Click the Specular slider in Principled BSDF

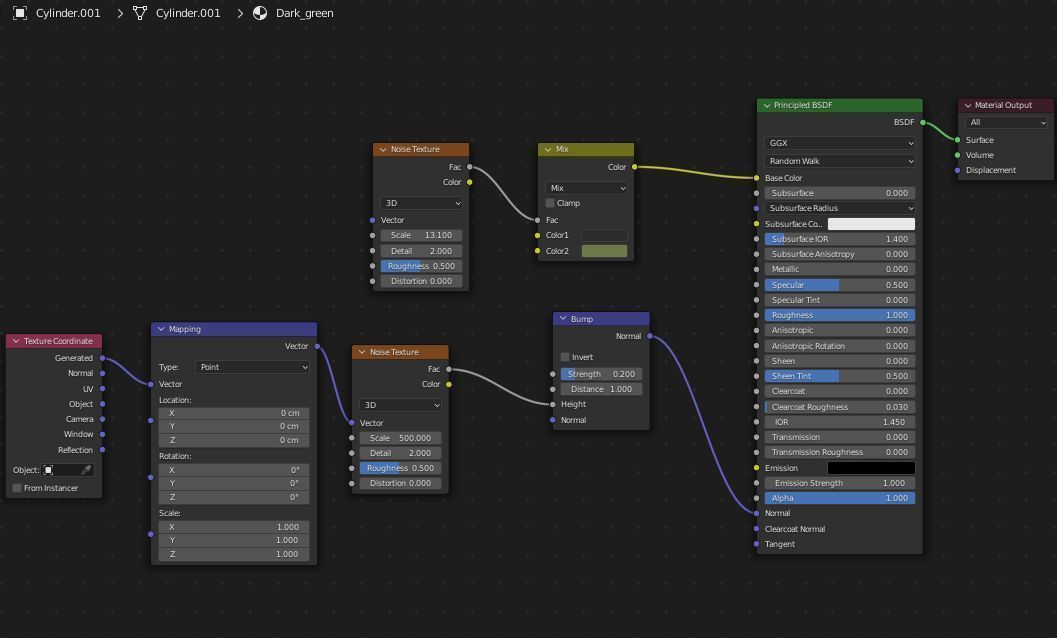tap(840, 285)
